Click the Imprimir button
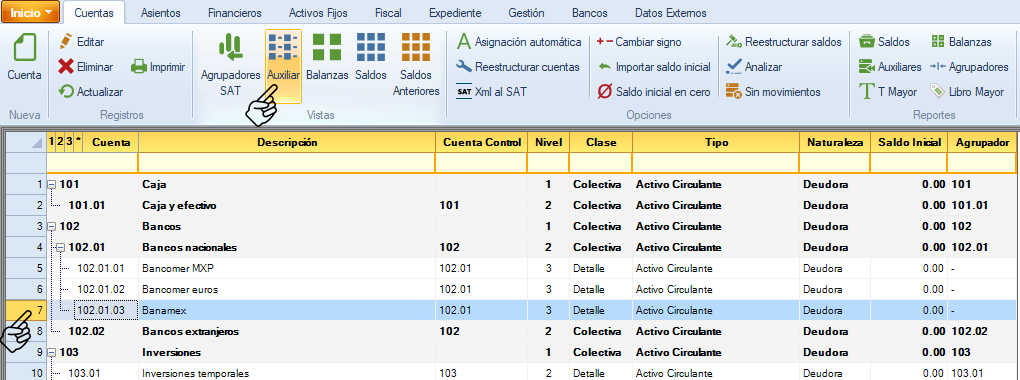 click(x=158, y=67)
